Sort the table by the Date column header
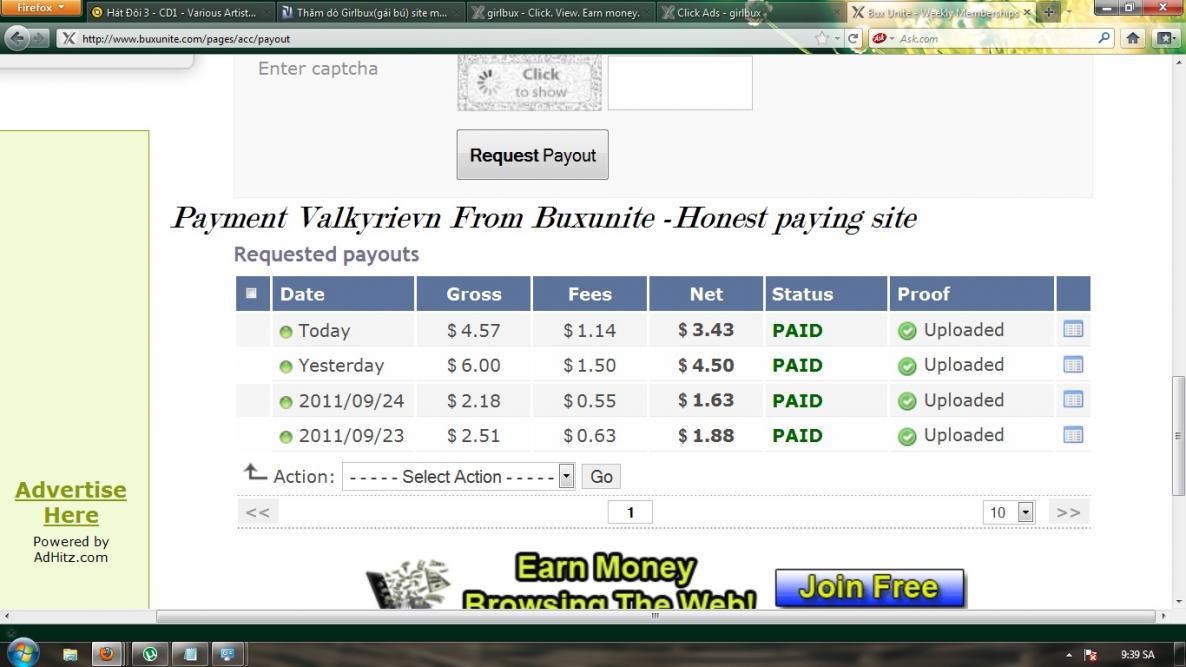 coord(343,293)
